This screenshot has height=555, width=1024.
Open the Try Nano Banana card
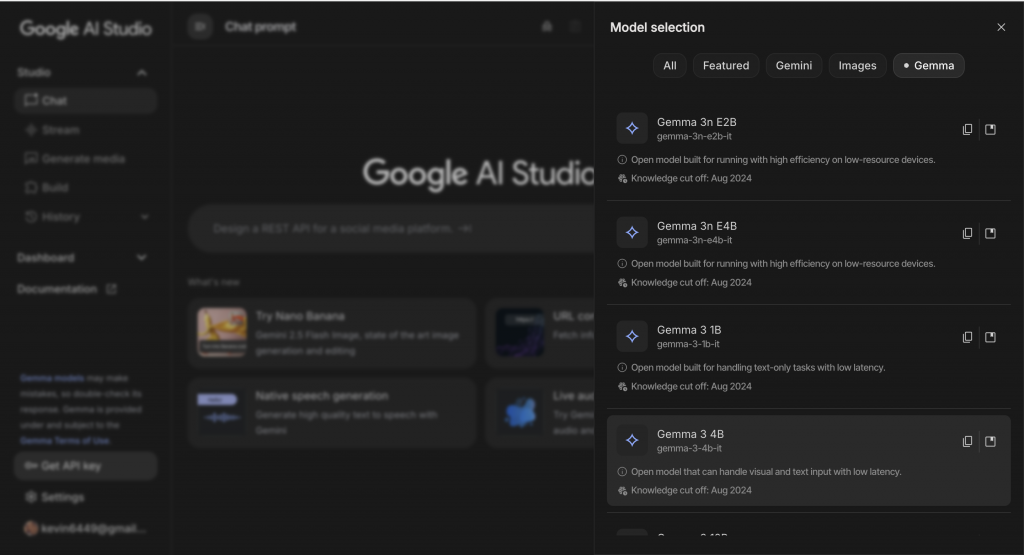pos(332,334)
